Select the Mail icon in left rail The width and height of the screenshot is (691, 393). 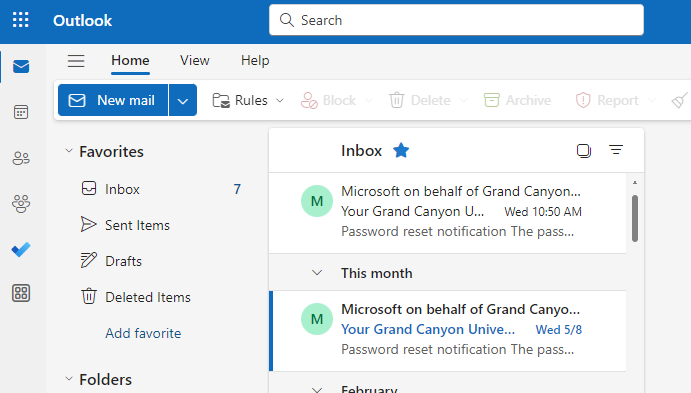(x=21, y=67)
